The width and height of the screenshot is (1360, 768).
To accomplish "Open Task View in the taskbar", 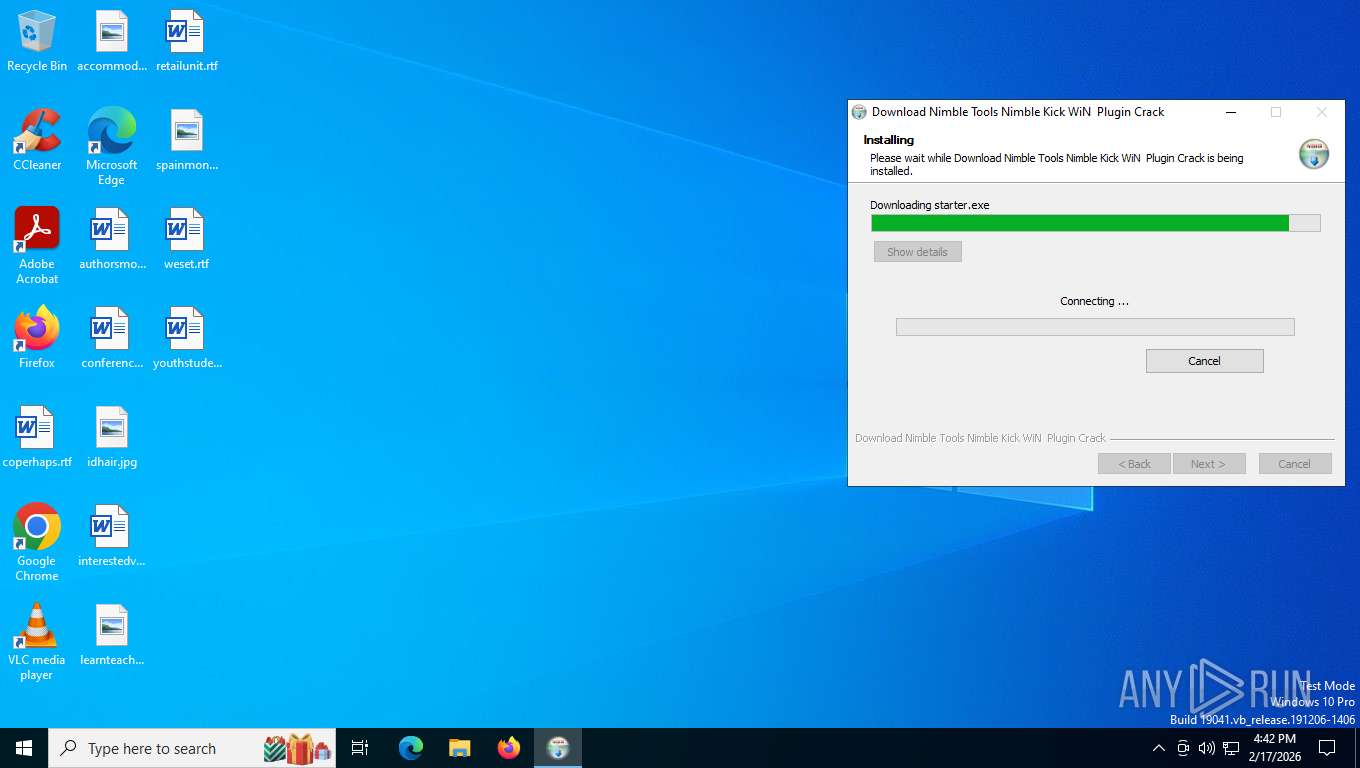I will (360, 748).
